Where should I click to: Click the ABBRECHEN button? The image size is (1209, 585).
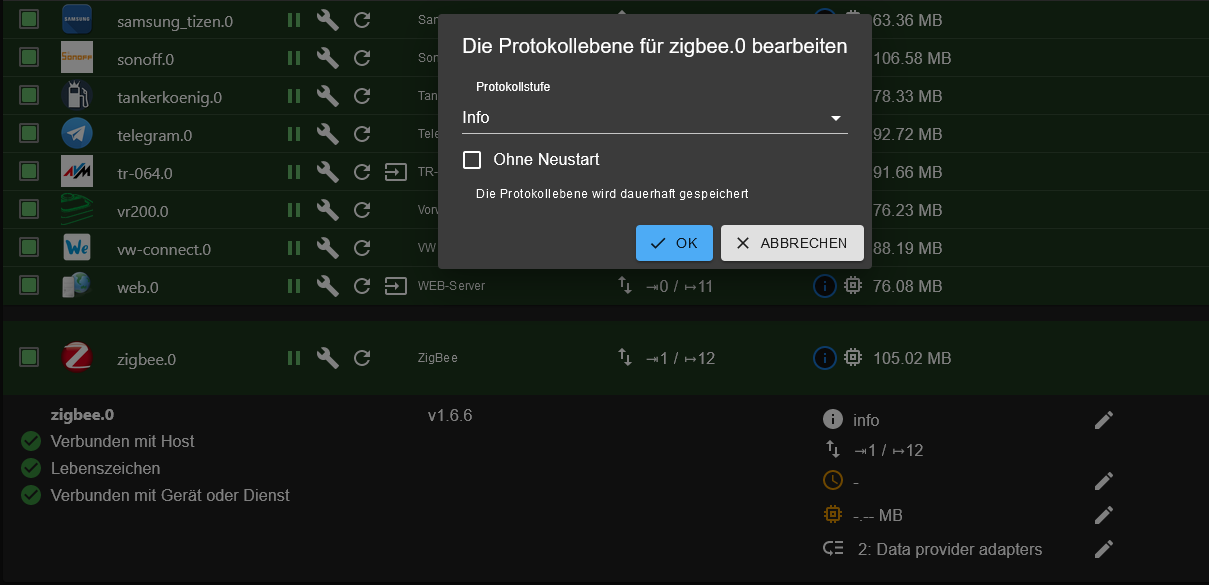click(792, 243)
